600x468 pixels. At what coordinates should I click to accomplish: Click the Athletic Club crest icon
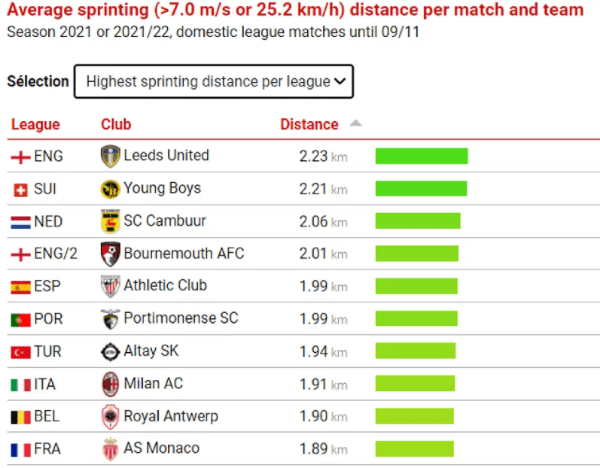[110, 286]
